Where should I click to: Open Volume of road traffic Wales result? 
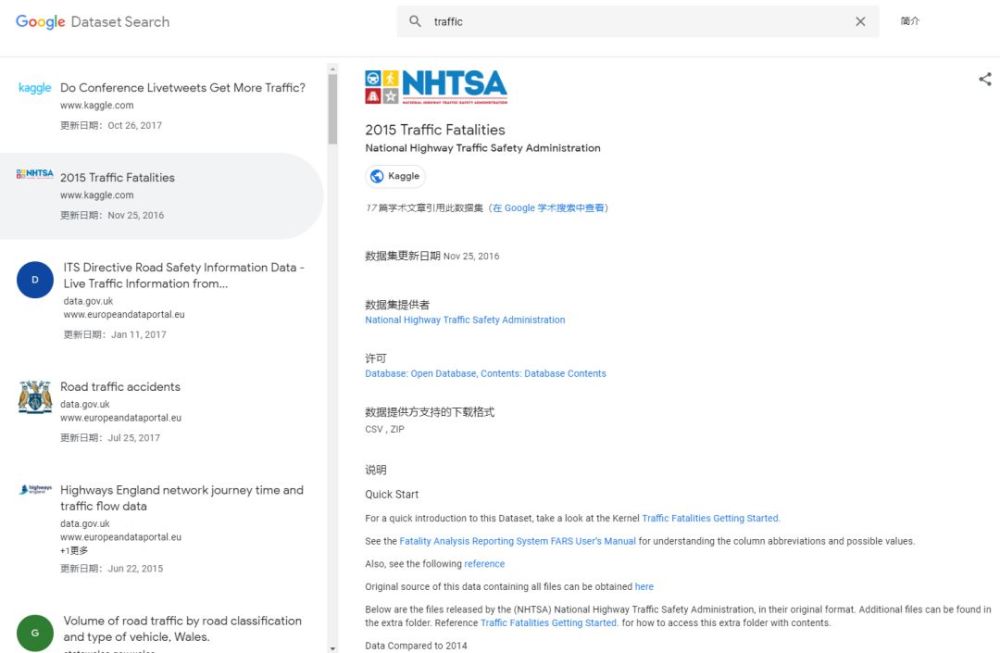tap(182, 629)
